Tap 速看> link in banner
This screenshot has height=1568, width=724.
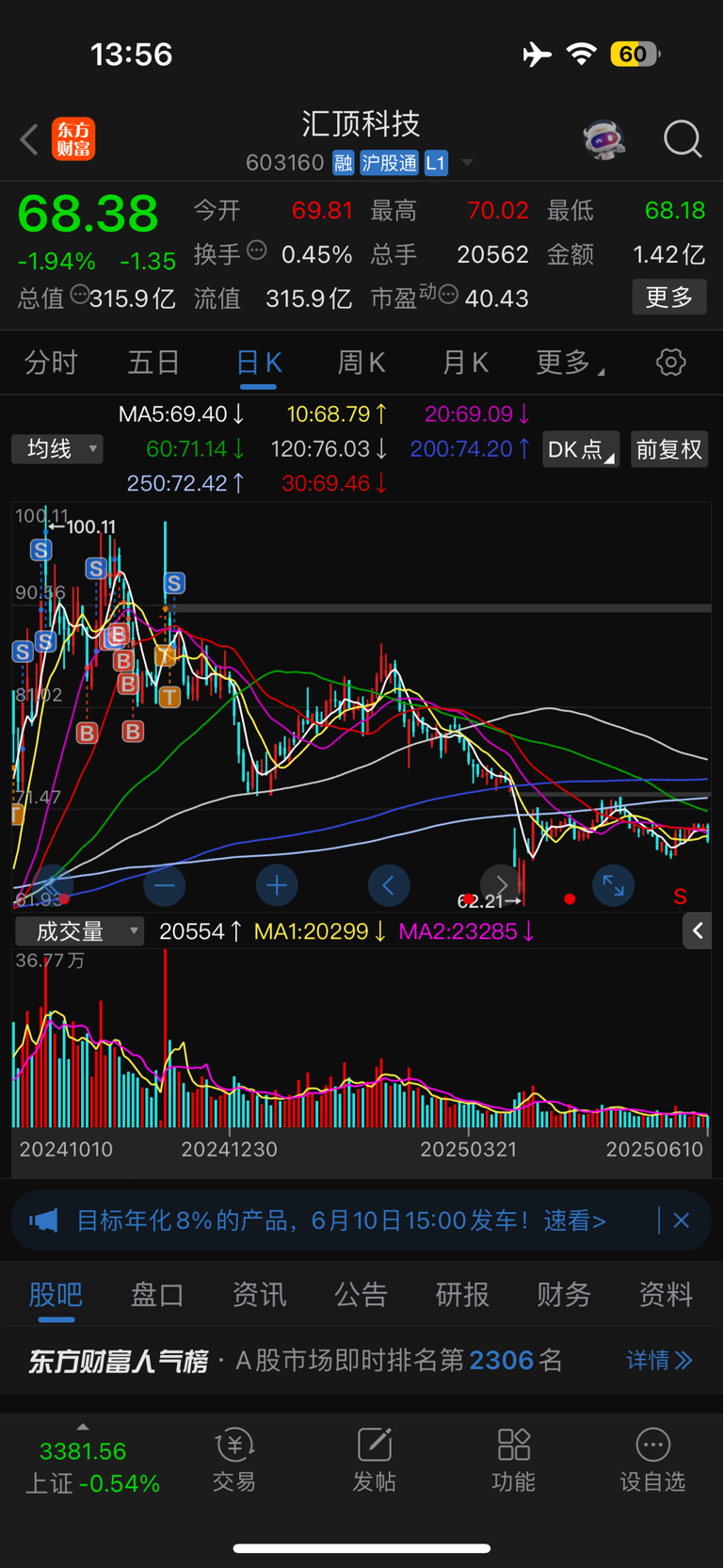point(574,1221)
